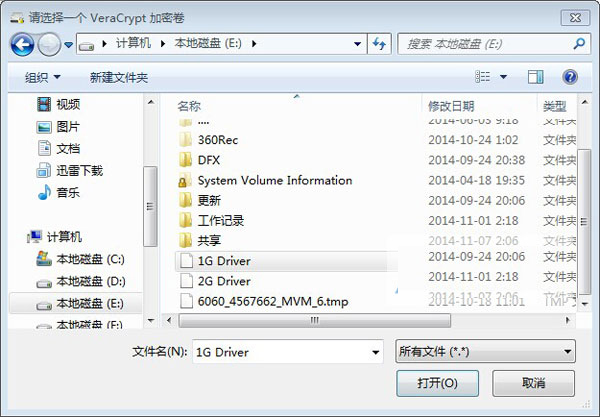Toggle the preview pane icon
The height and width of the screenshot is (417, 600).
(535, 77)
